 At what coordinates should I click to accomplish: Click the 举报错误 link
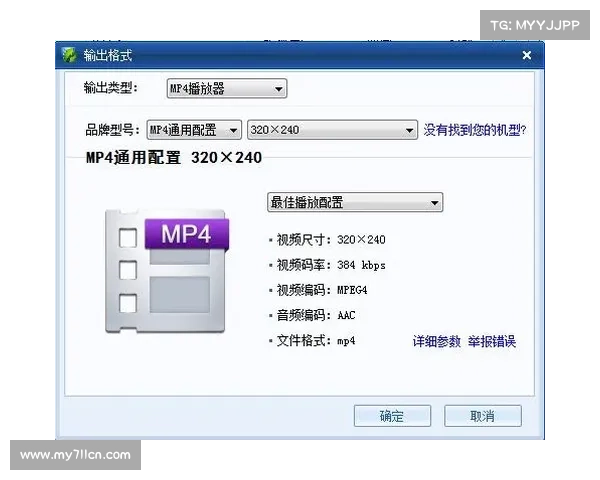tap(492, 341)
